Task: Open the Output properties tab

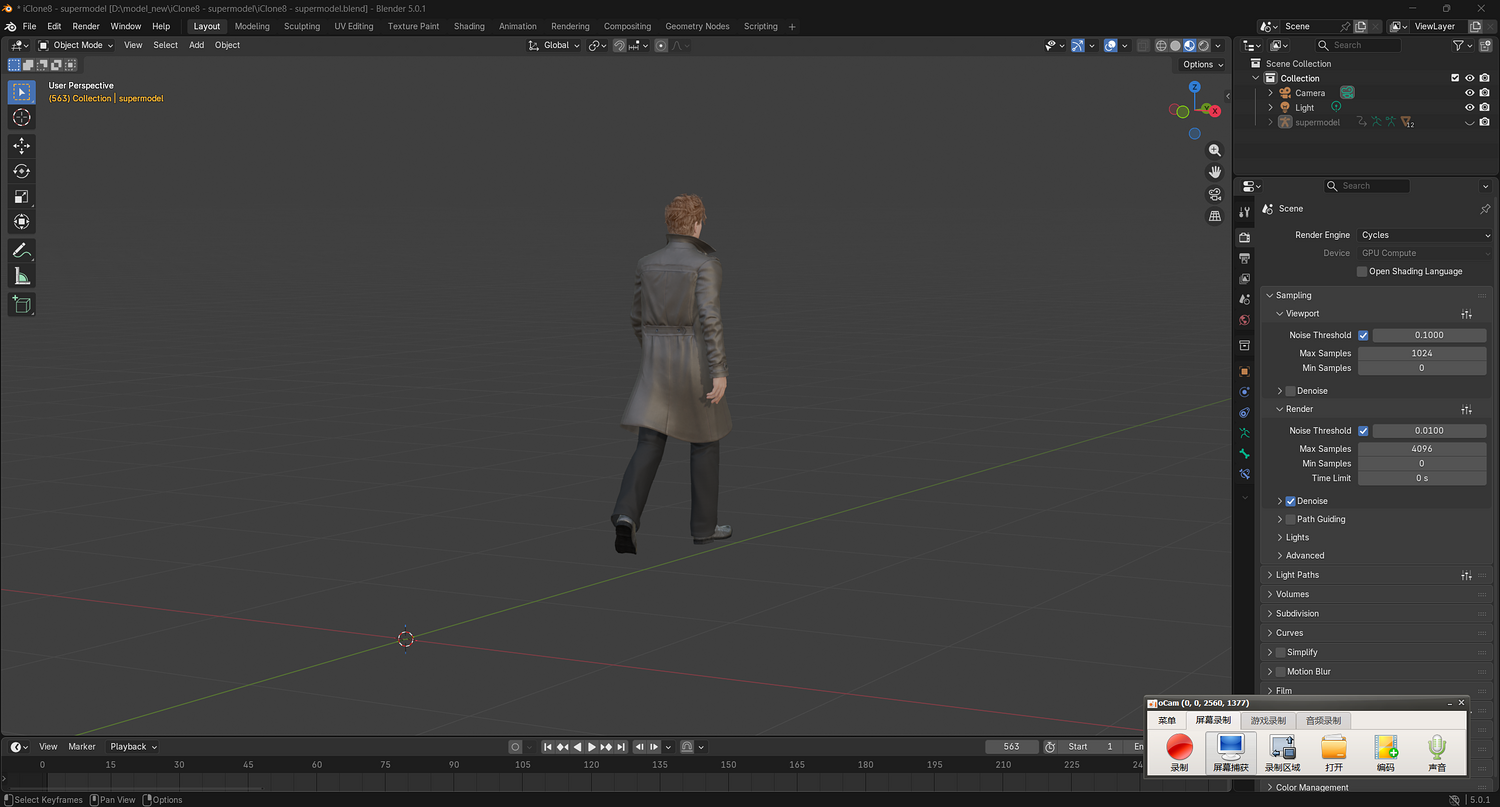Action: (1244, 258)
